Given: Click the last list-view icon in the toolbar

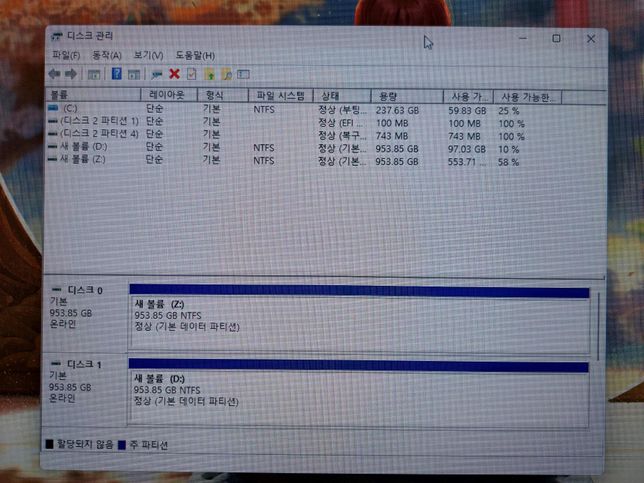Looking at the screenshot, I should click(x=243, y=74).
